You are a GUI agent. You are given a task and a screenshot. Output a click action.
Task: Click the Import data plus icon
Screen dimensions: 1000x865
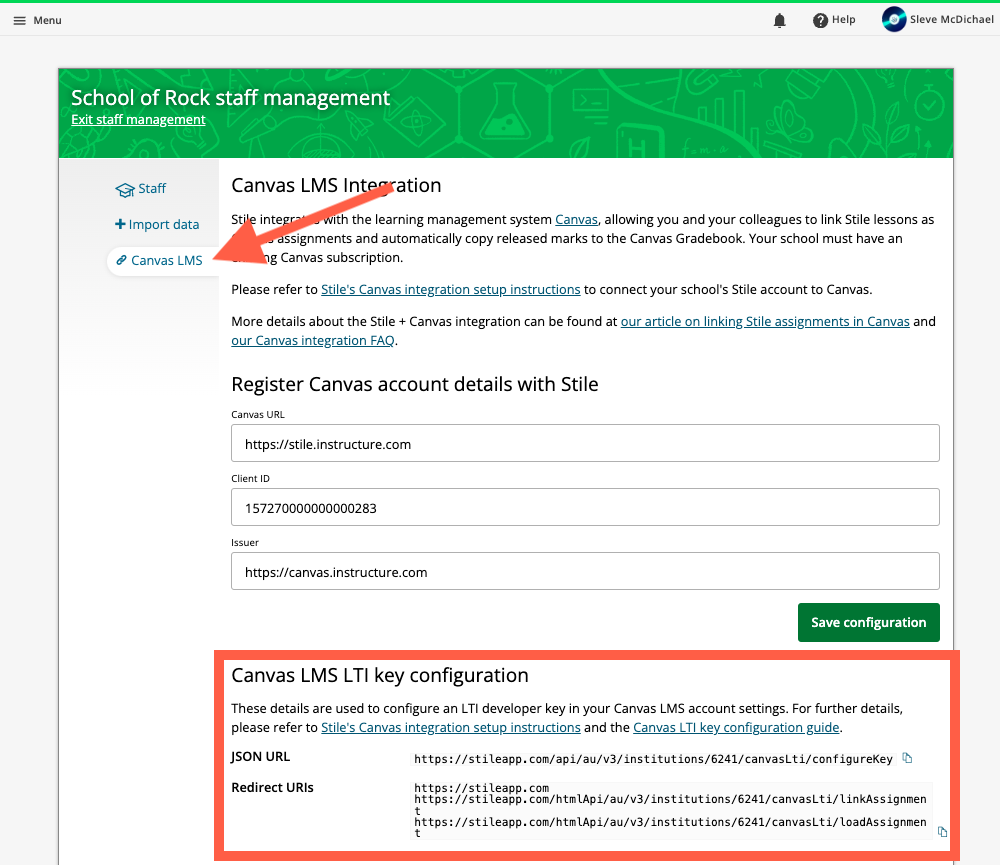(x=120, y=224)
